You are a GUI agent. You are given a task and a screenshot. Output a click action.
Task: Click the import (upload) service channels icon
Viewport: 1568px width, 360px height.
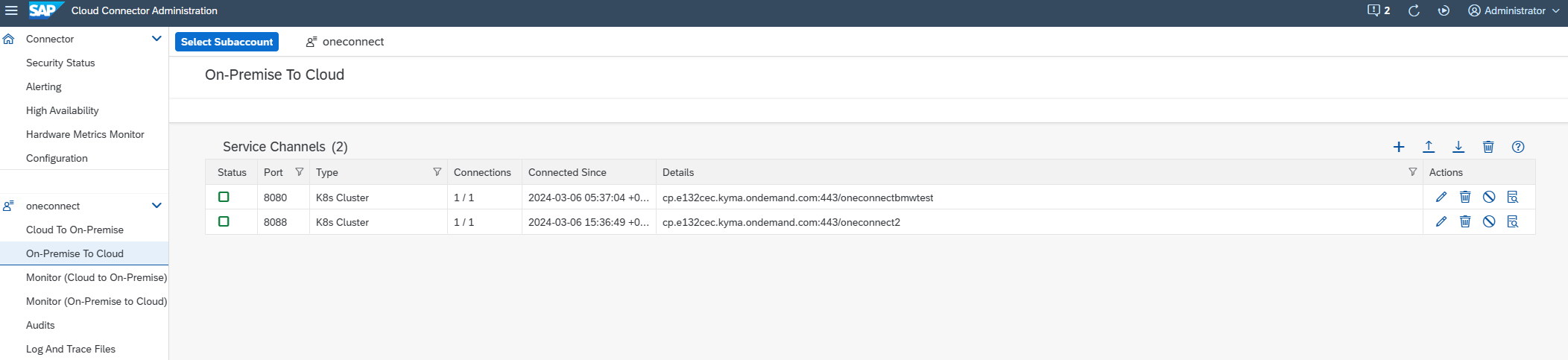tap(1429, 147)
